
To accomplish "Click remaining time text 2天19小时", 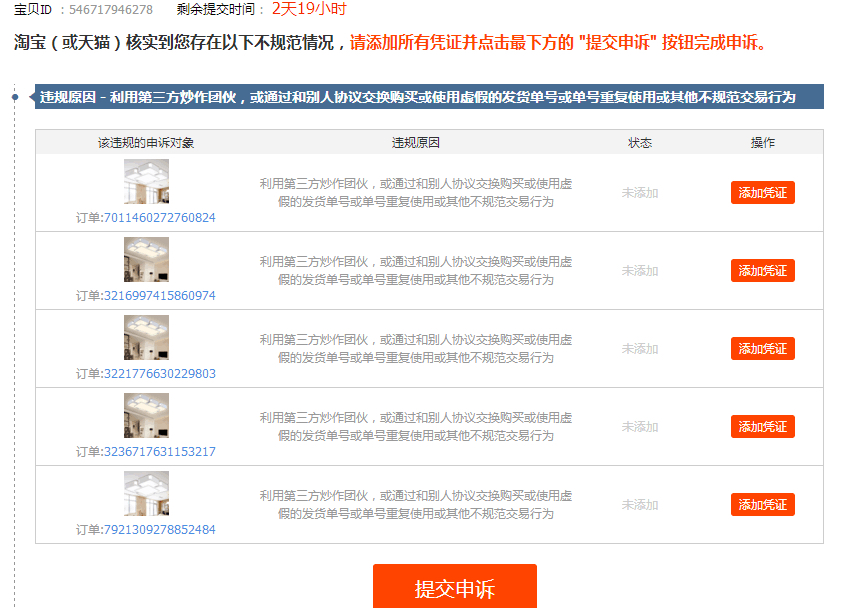I will (x=309, y=9).
